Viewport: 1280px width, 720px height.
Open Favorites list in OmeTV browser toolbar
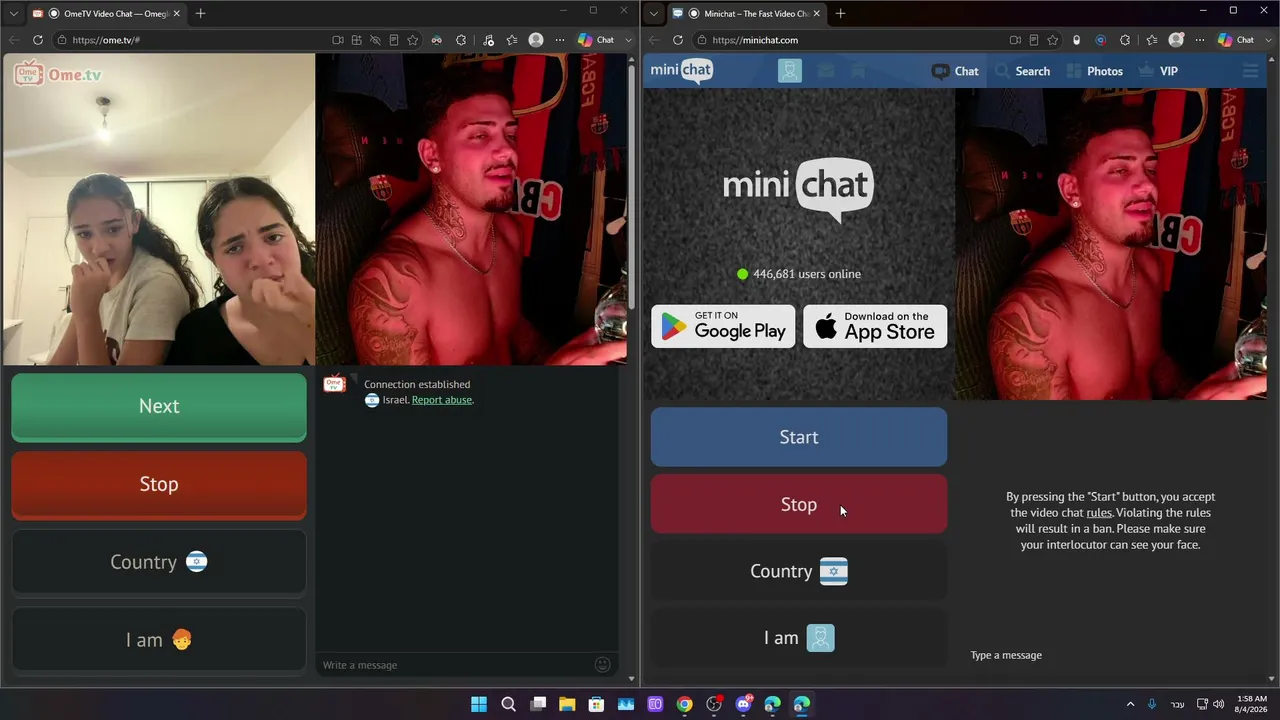click(512, 40)
